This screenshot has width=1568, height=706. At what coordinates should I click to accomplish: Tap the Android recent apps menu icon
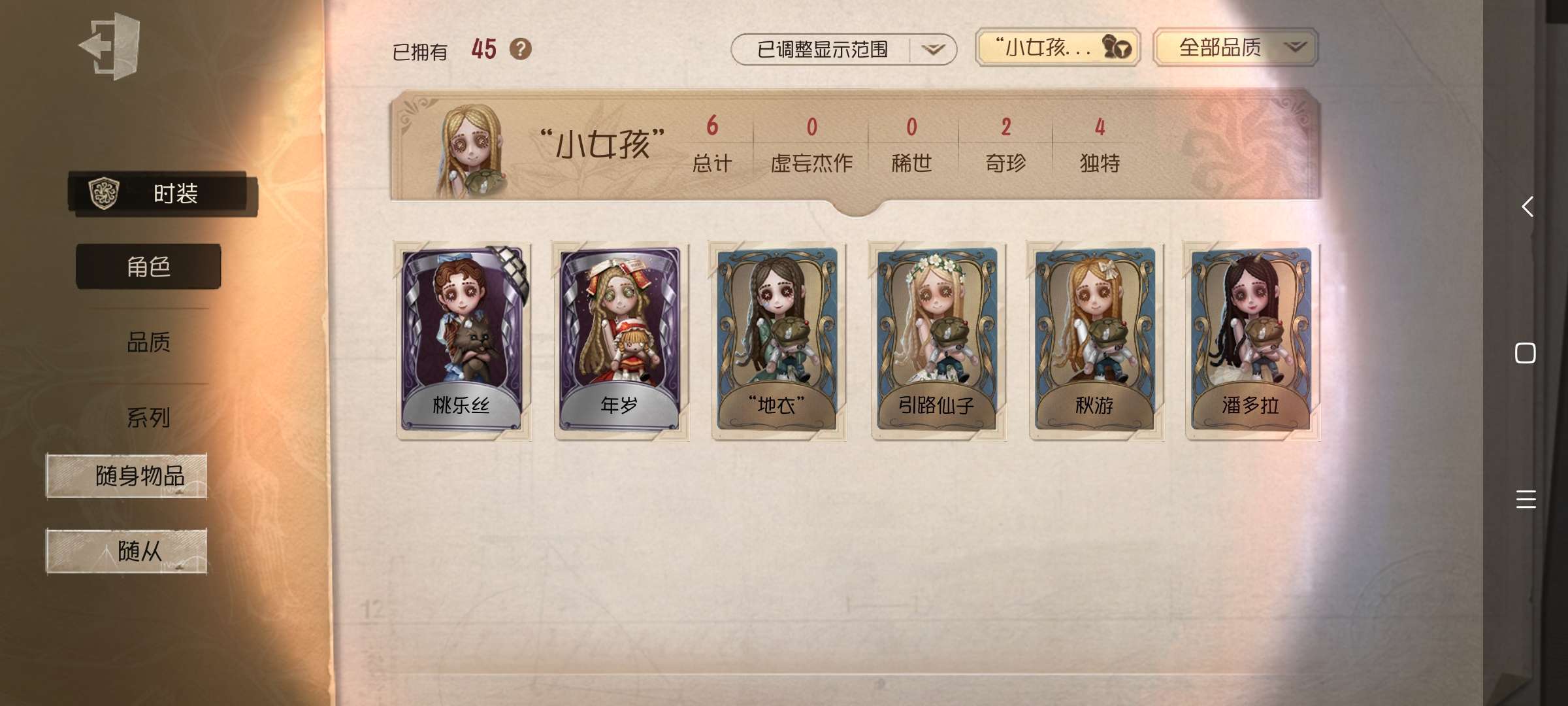click(1526, 499)
